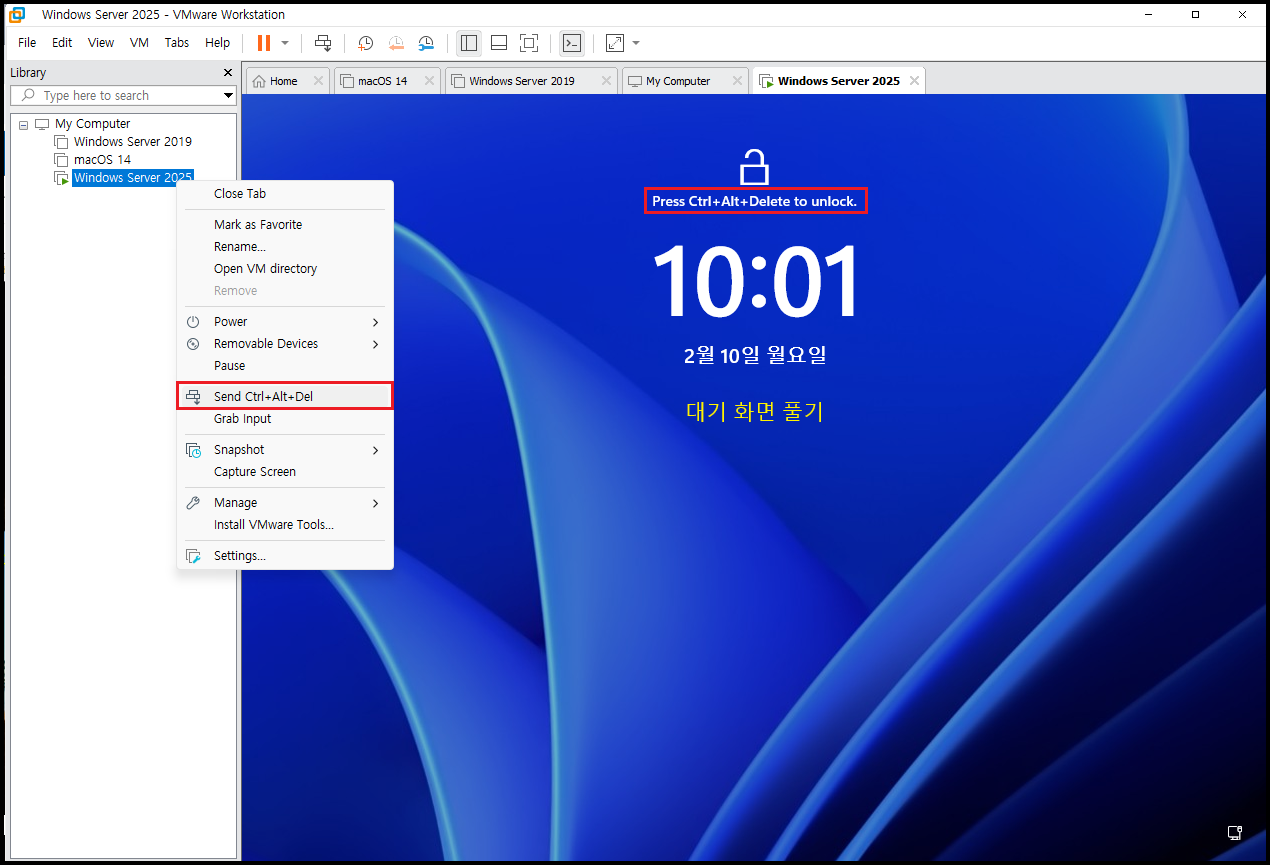1270x865 pixels.
Task: Choose Rename... in the context menu
Action: pos(285,247)
